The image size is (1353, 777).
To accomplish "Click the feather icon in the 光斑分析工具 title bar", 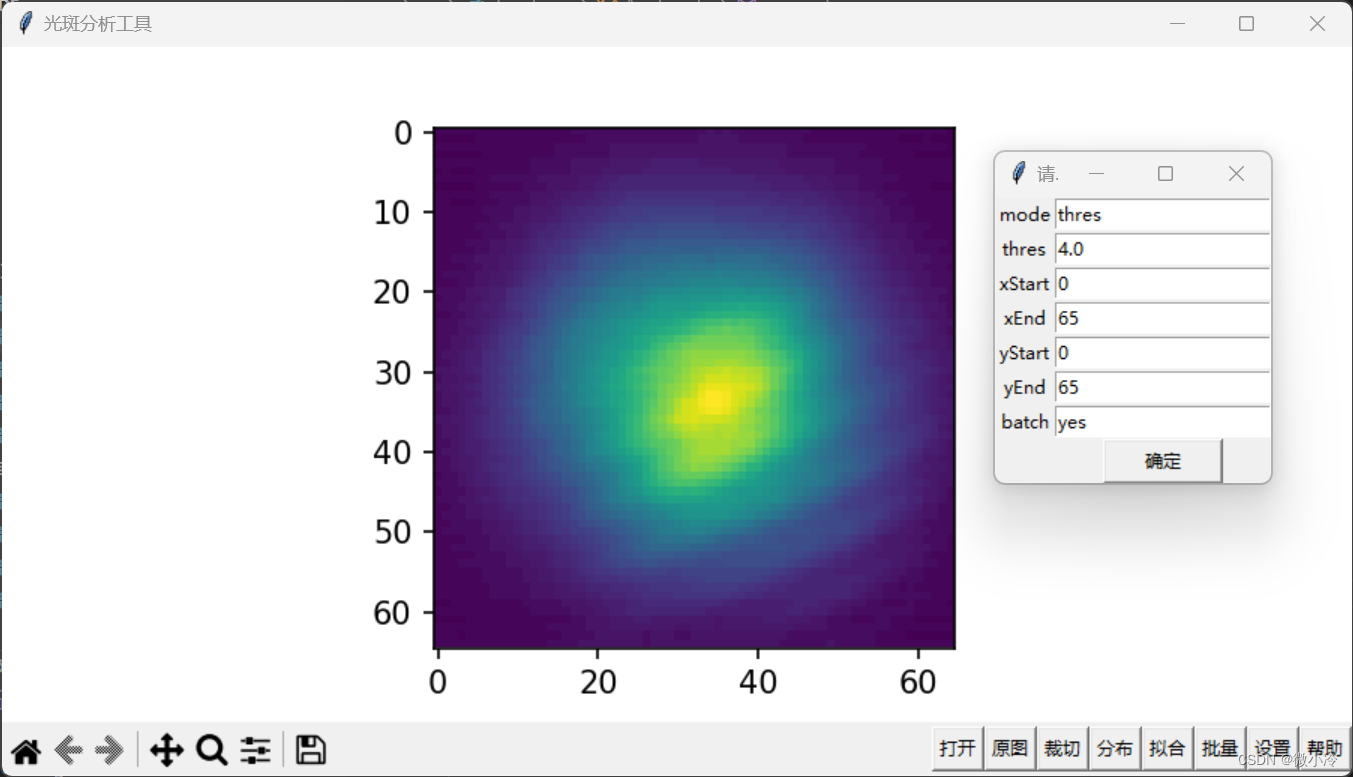I will click(25, 23).
